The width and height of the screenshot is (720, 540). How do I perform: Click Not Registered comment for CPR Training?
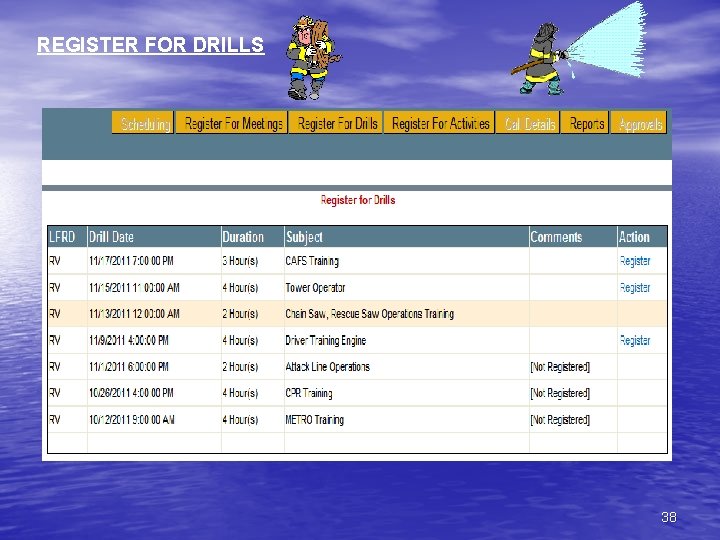[x=560, y=393]
